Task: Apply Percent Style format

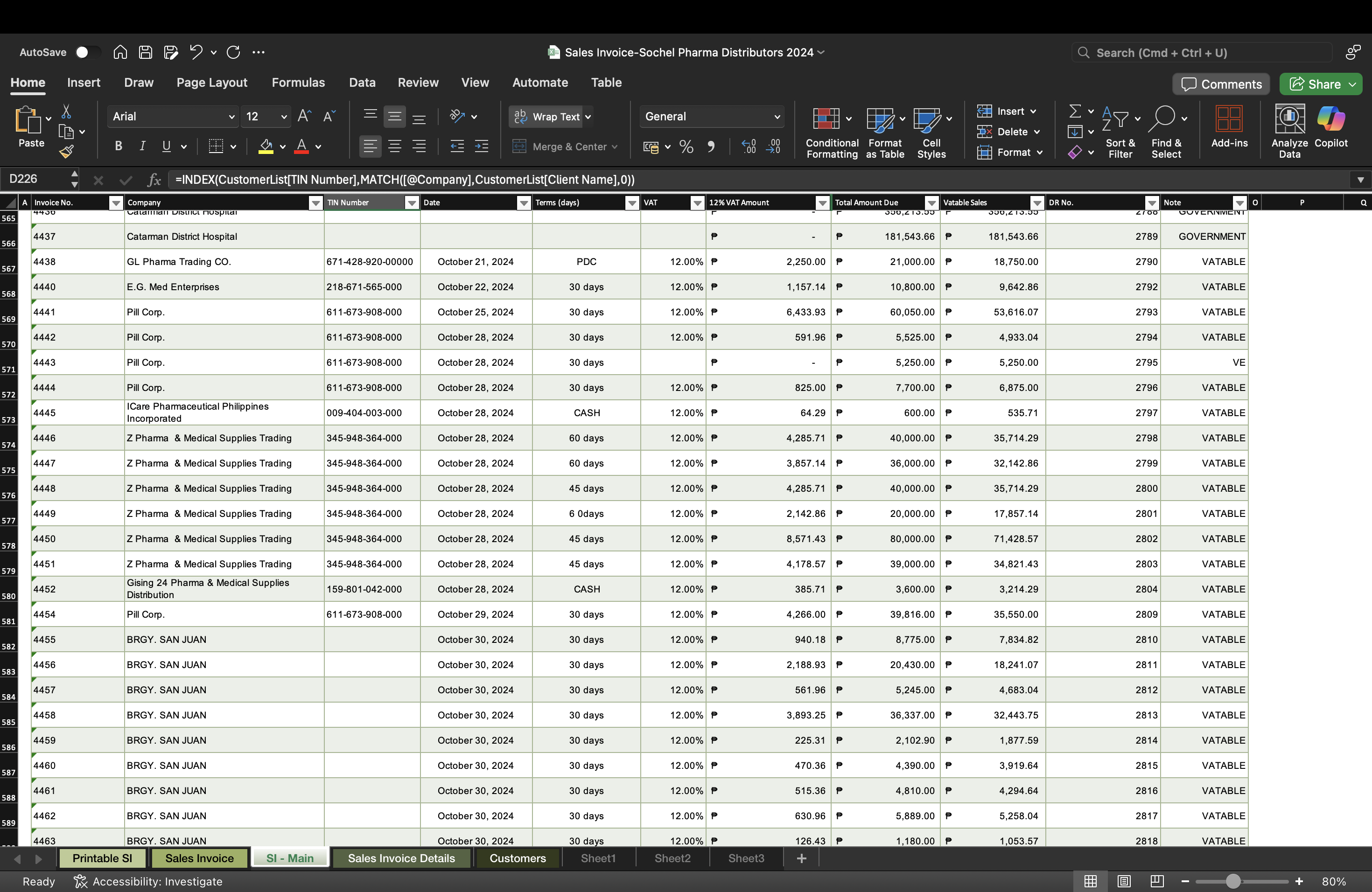Action: [686, 147]
